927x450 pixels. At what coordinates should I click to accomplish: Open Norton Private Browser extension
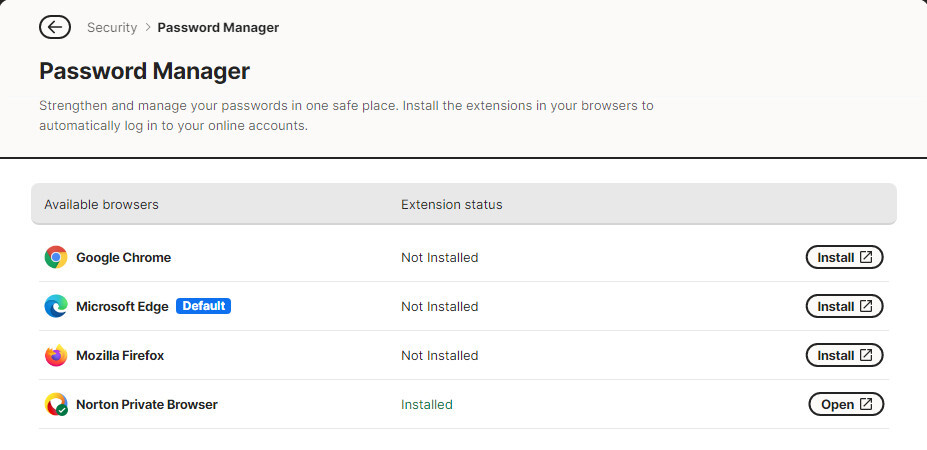tap(846, 404)
